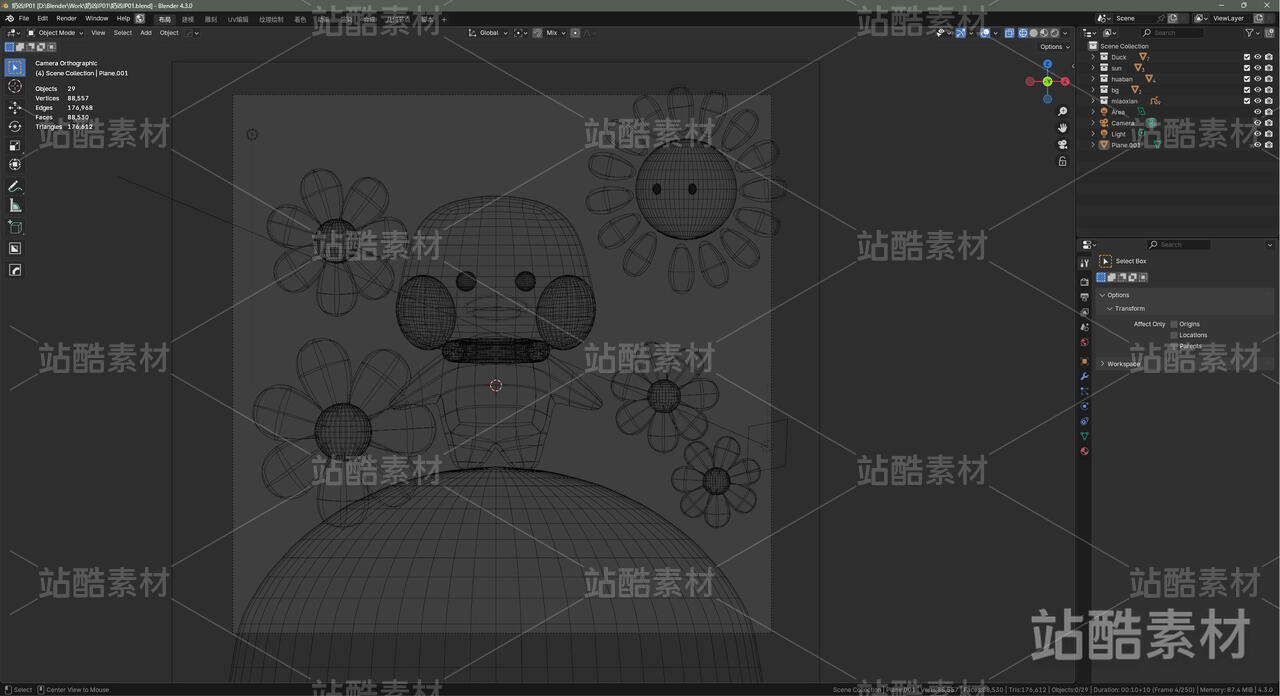Open the Object Mode dropdown
The image size is (1280, 696).
(x=57, y=33)
